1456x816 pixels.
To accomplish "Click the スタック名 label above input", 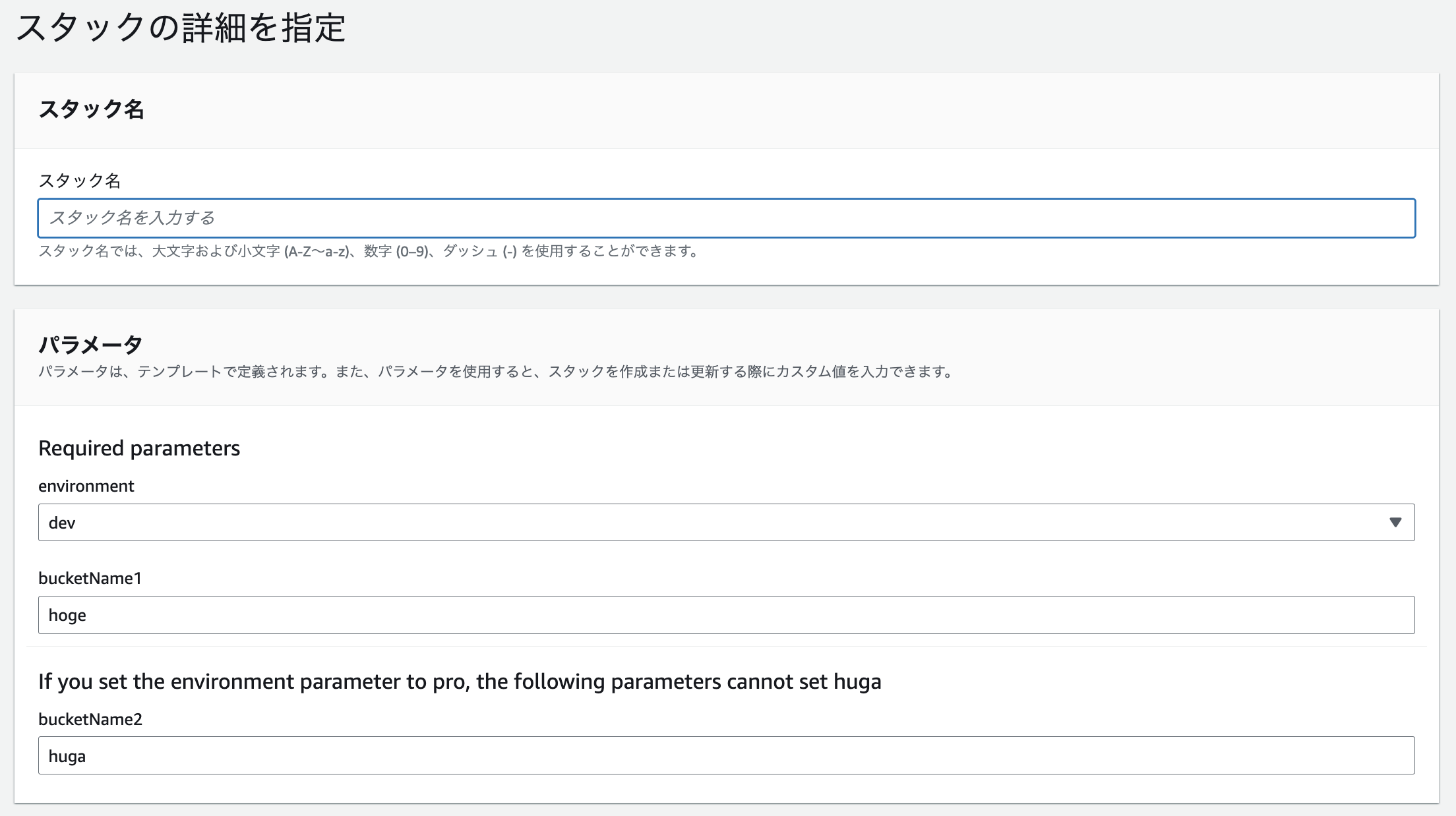I will click(79, 181).
